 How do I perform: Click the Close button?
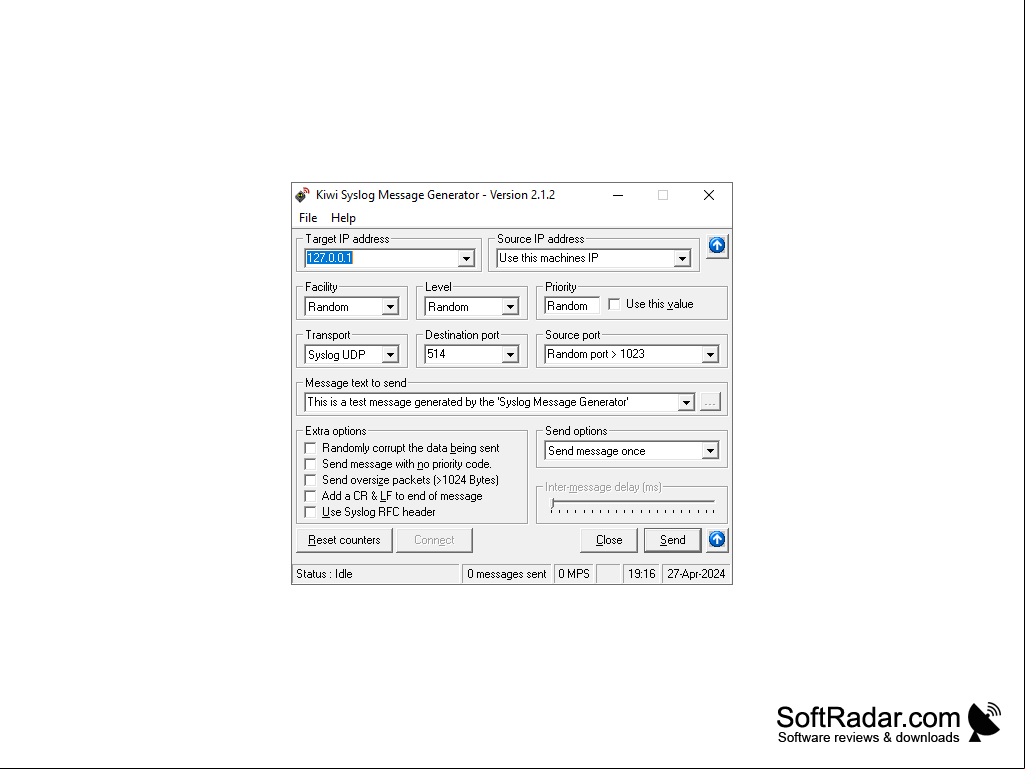pos(609,540)
